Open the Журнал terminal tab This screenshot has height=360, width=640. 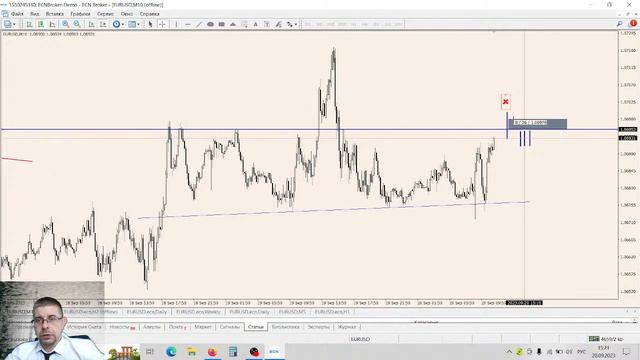pyautogui.click(x=347, y=327)
